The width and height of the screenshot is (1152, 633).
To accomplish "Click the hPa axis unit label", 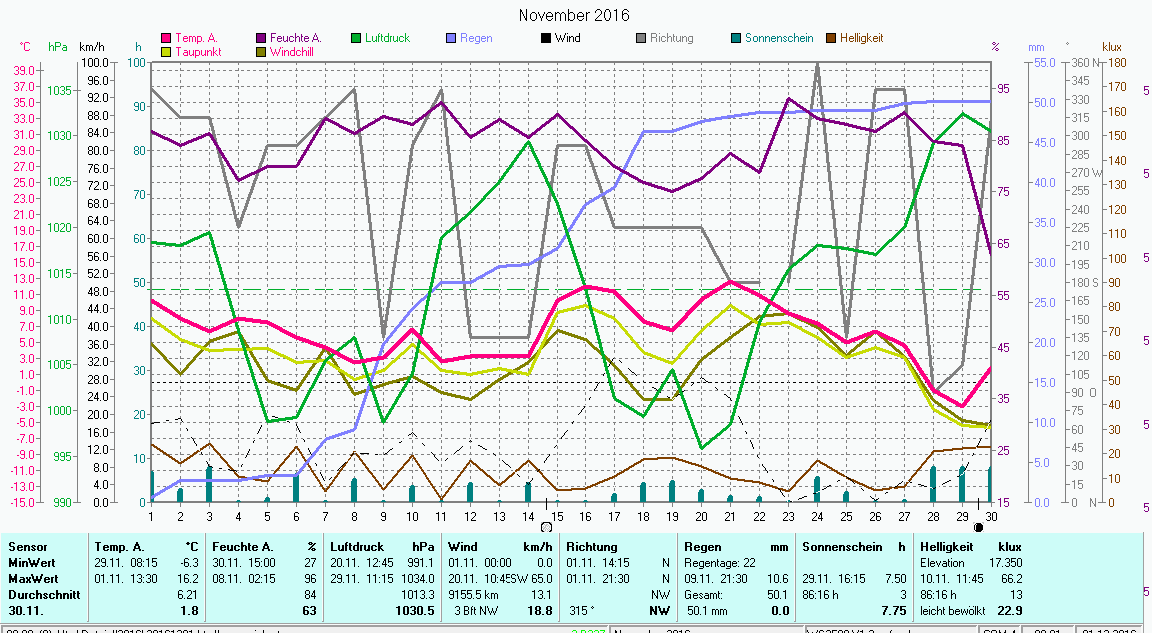I will 57,47.
